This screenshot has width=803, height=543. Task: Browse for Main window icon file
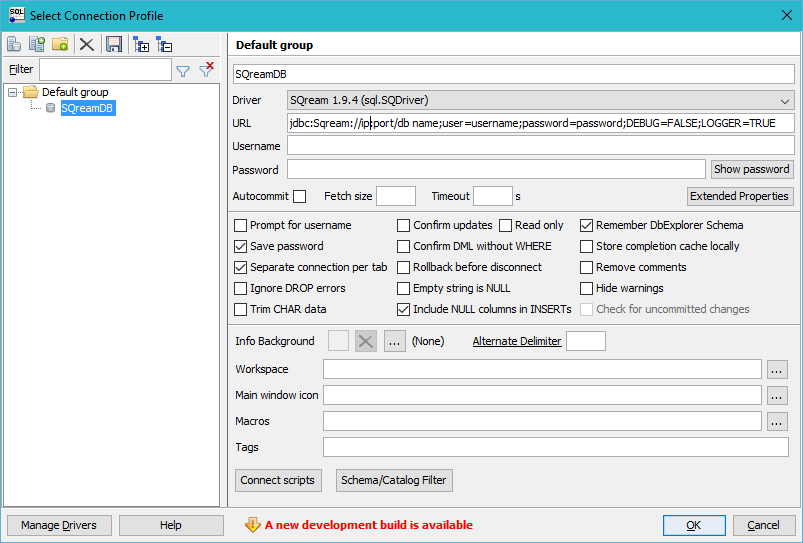pyautogui.click(x=777, y=395)
